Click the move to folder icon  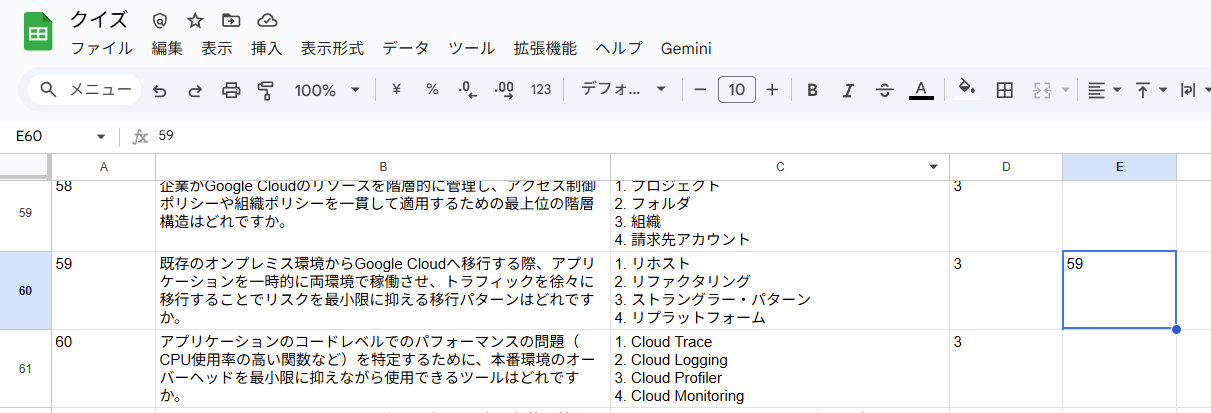coord(231,20)
